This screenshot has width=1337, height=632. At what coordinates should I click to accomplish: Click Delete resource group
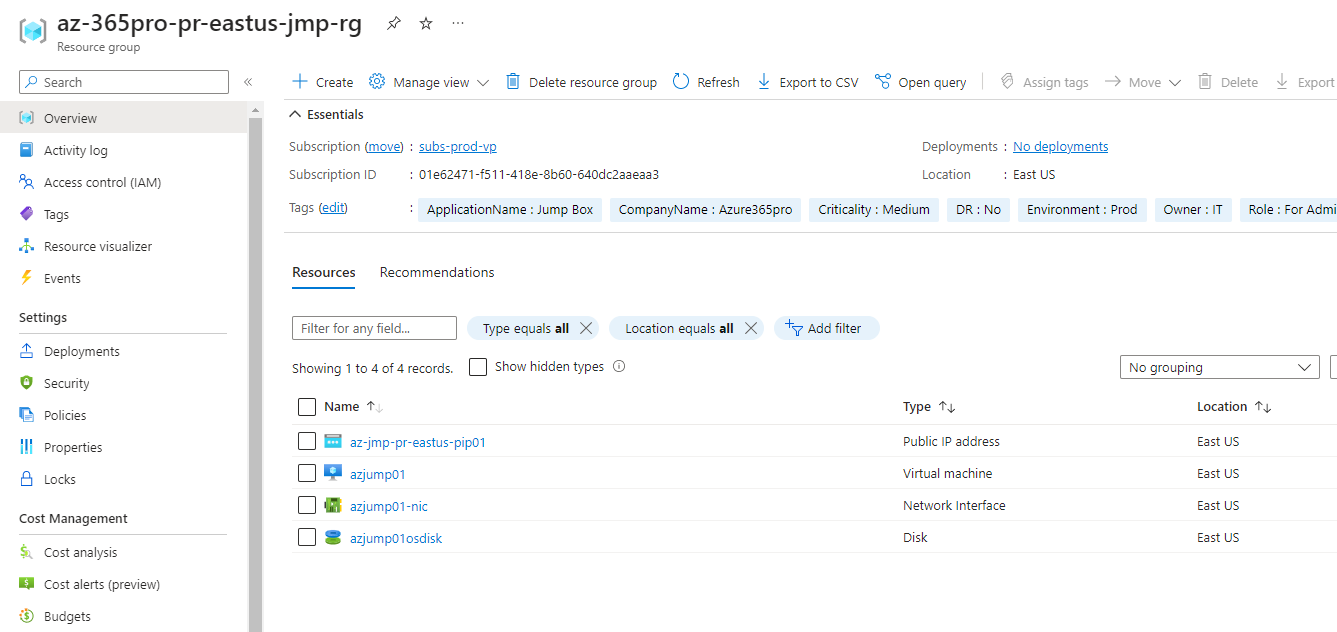[x=581, y=82]
